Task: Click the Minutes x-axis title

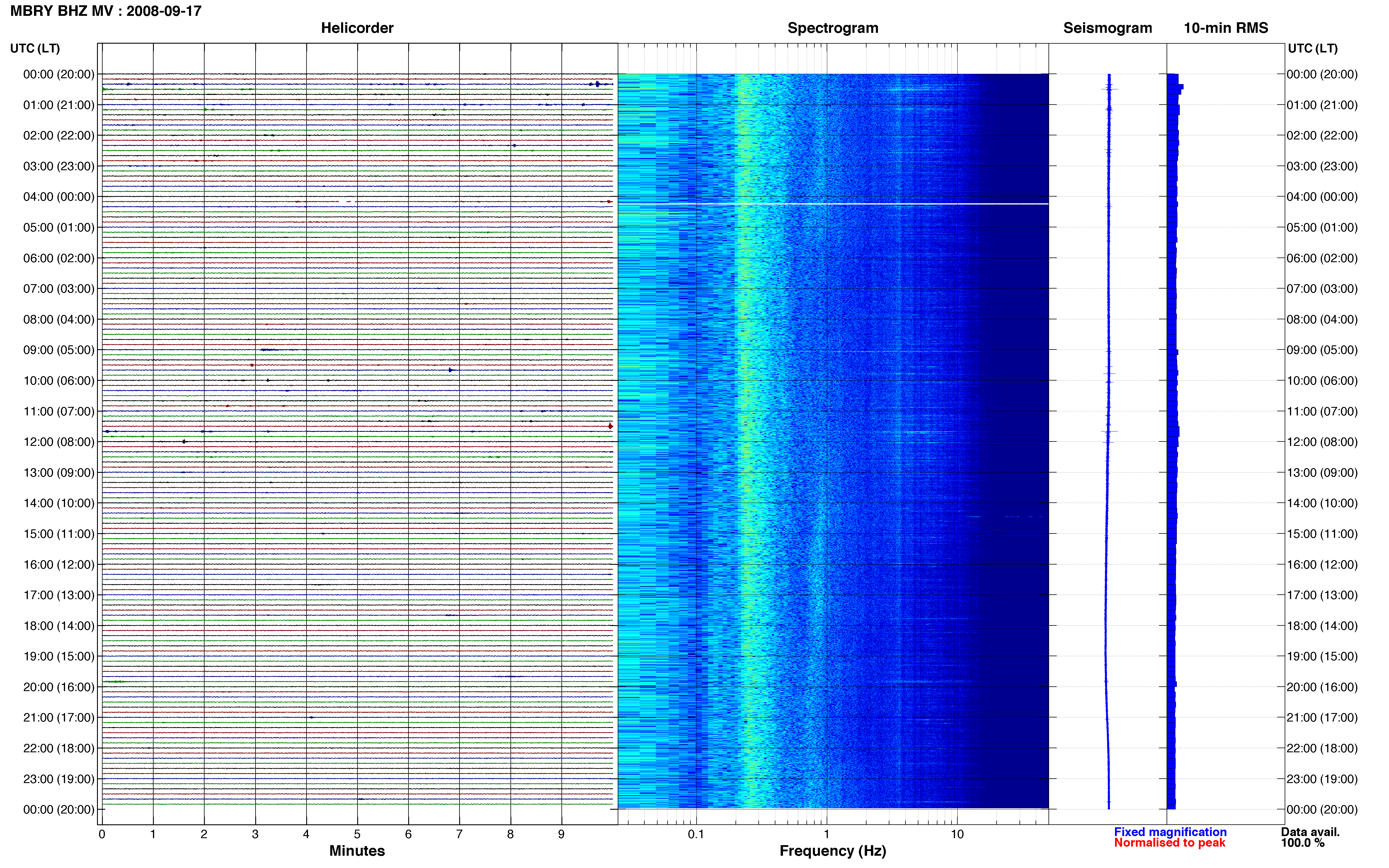Action: tap(357, 851)
